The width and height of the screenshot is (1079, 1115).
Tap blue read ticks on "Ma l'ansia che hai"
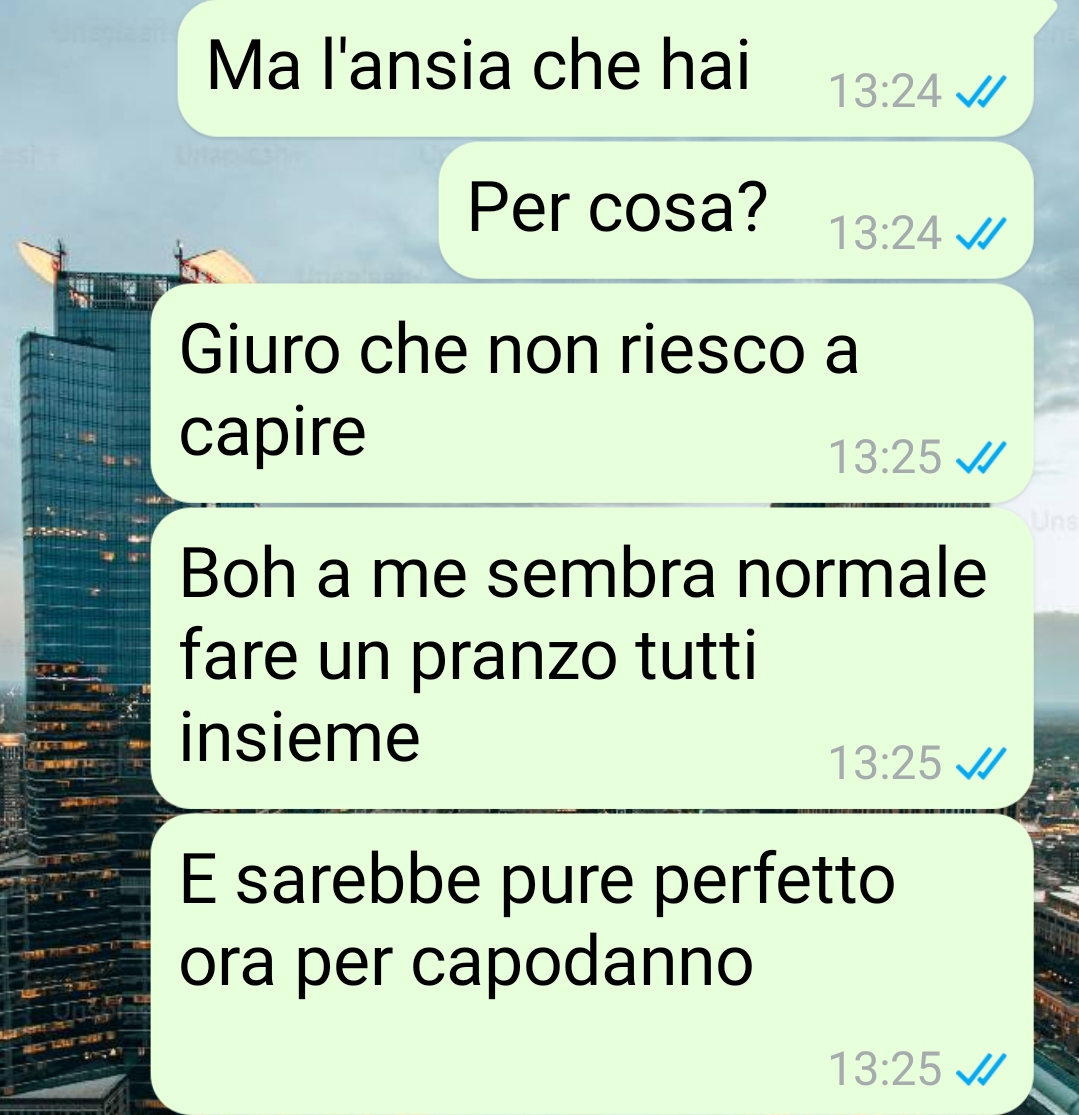(x=981, y=92)
